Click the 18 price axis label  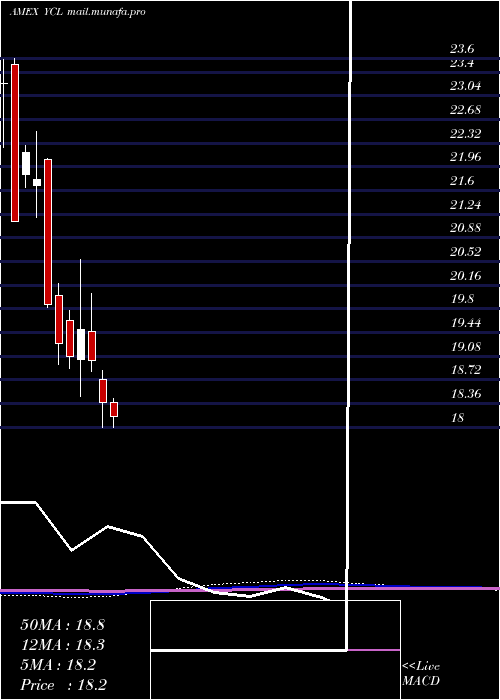(458, 418)
